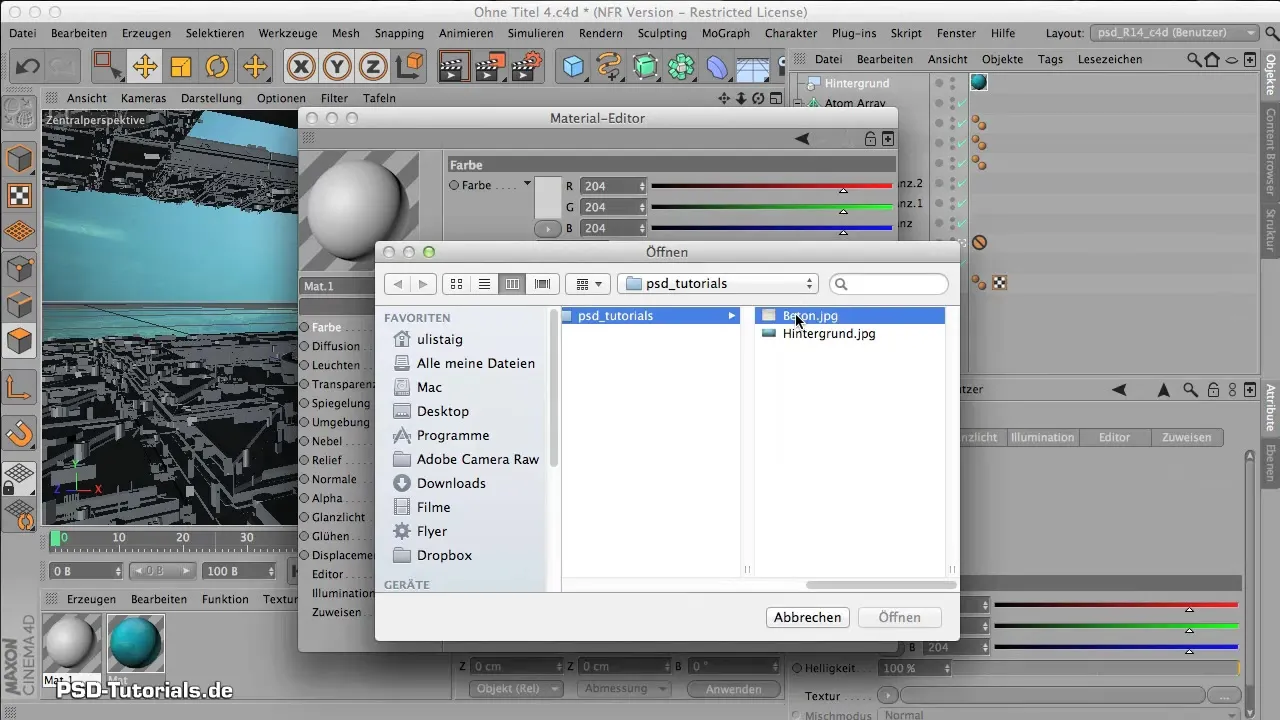Open the psd_tutorials folder path dropdown
Screen dimensions: 1280x720
718,284
